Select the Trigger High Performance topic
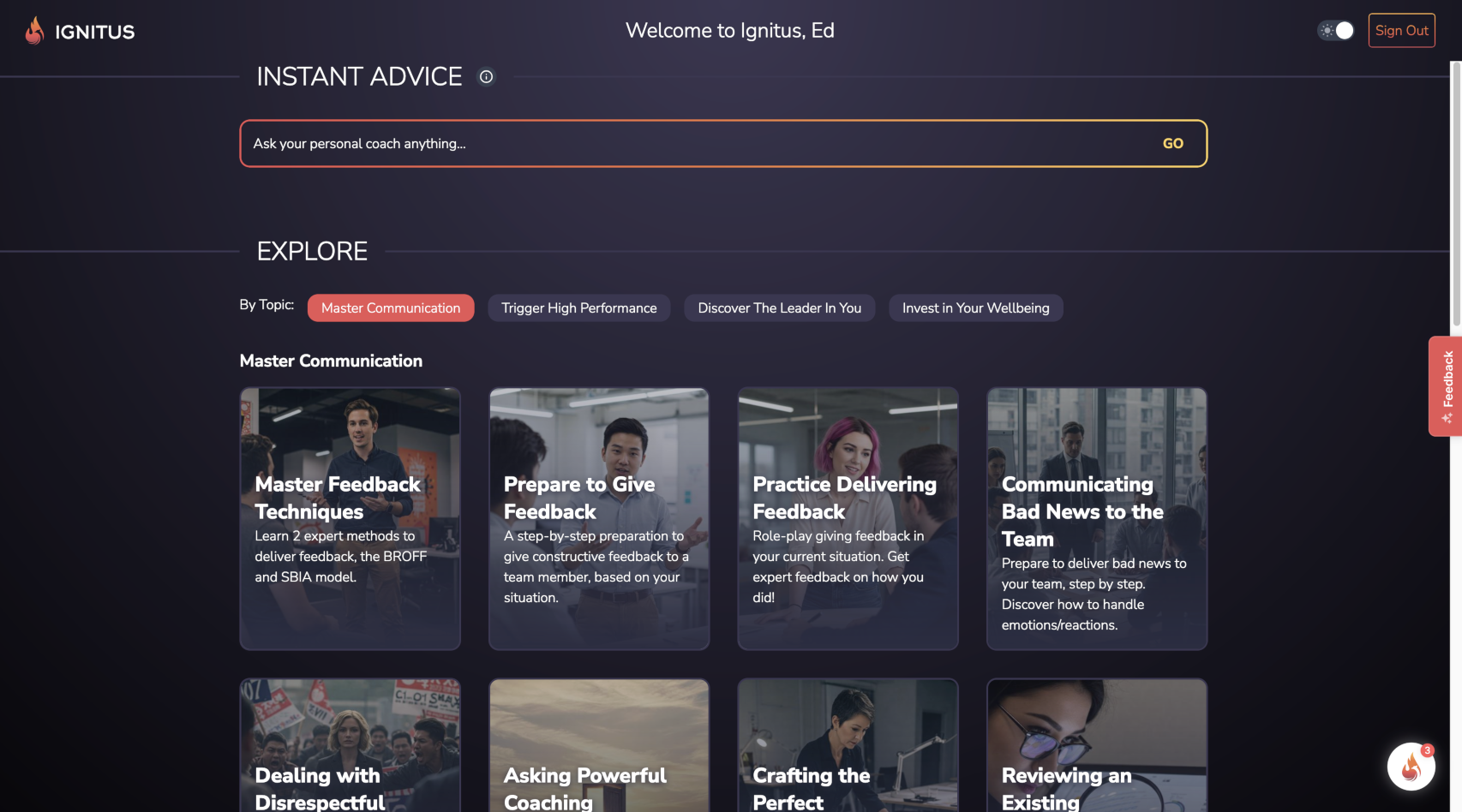 [578, 308]
